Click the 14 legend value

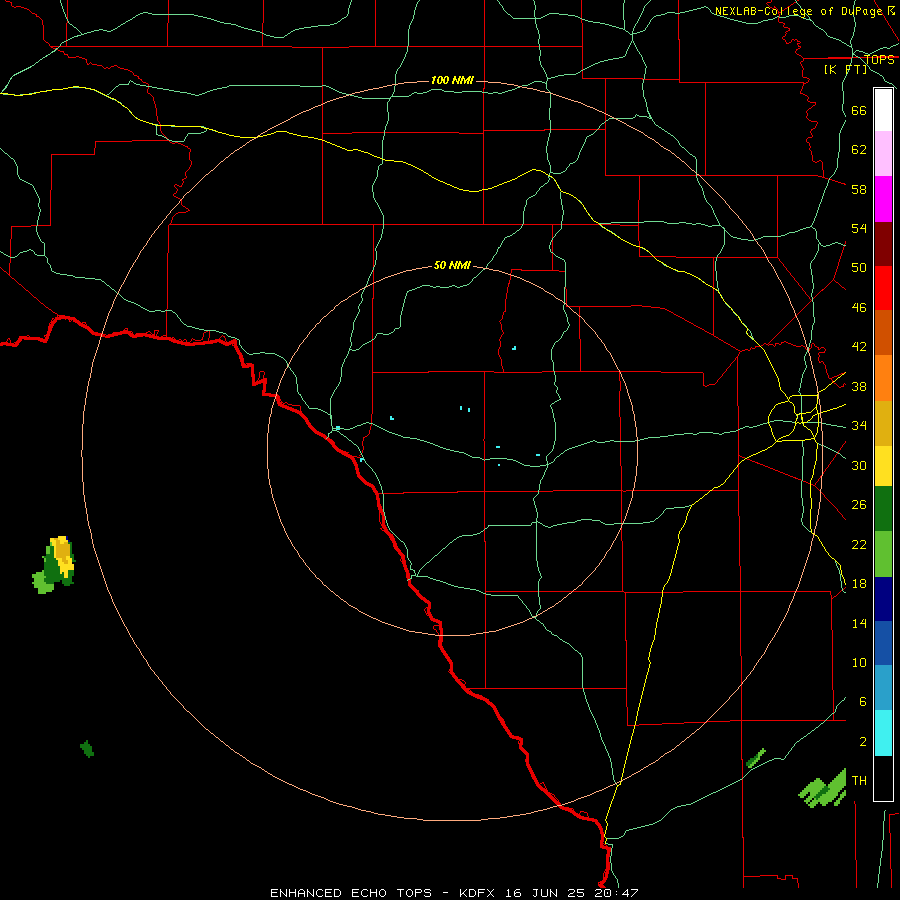point(859,623)
